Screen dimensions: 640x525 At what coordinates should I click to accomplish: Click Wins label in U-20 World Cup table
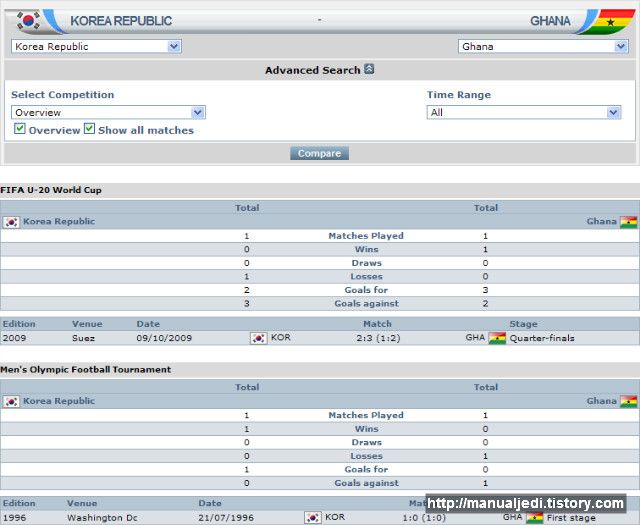pyautogui.click(x=367, y=249)
